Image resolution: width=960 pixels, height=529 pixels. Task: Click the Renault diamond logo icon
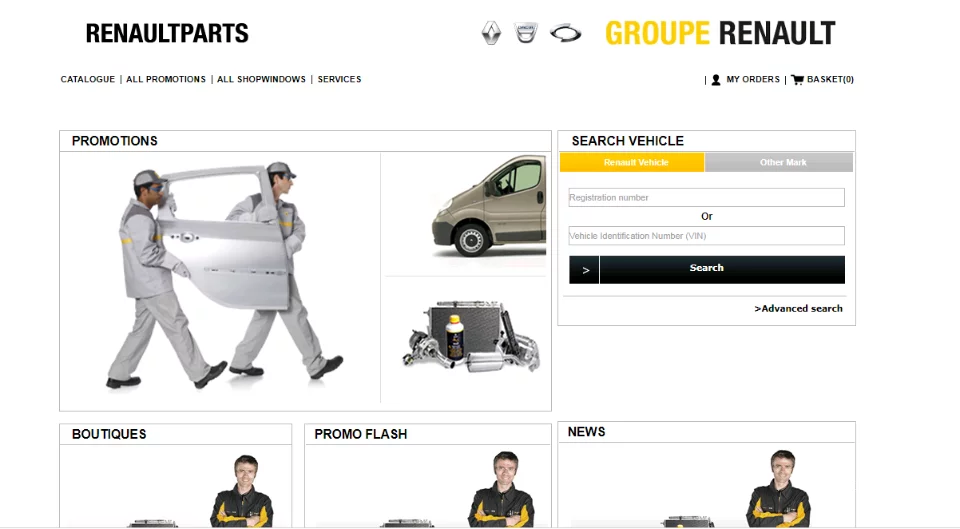(x=491, y=33)
